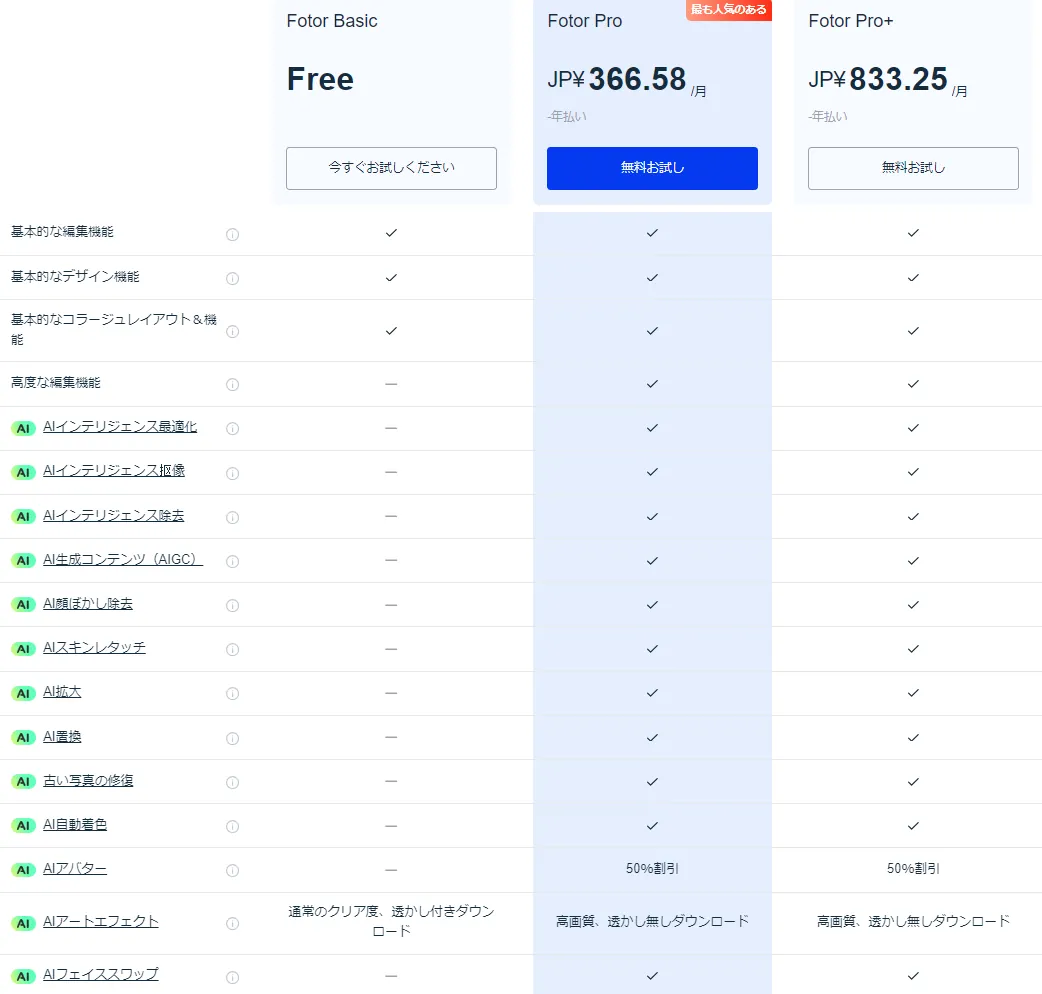Screen dimensions: 1042x994
Task: Click the info icon for AI自動着色
Action: coord(233,826)
